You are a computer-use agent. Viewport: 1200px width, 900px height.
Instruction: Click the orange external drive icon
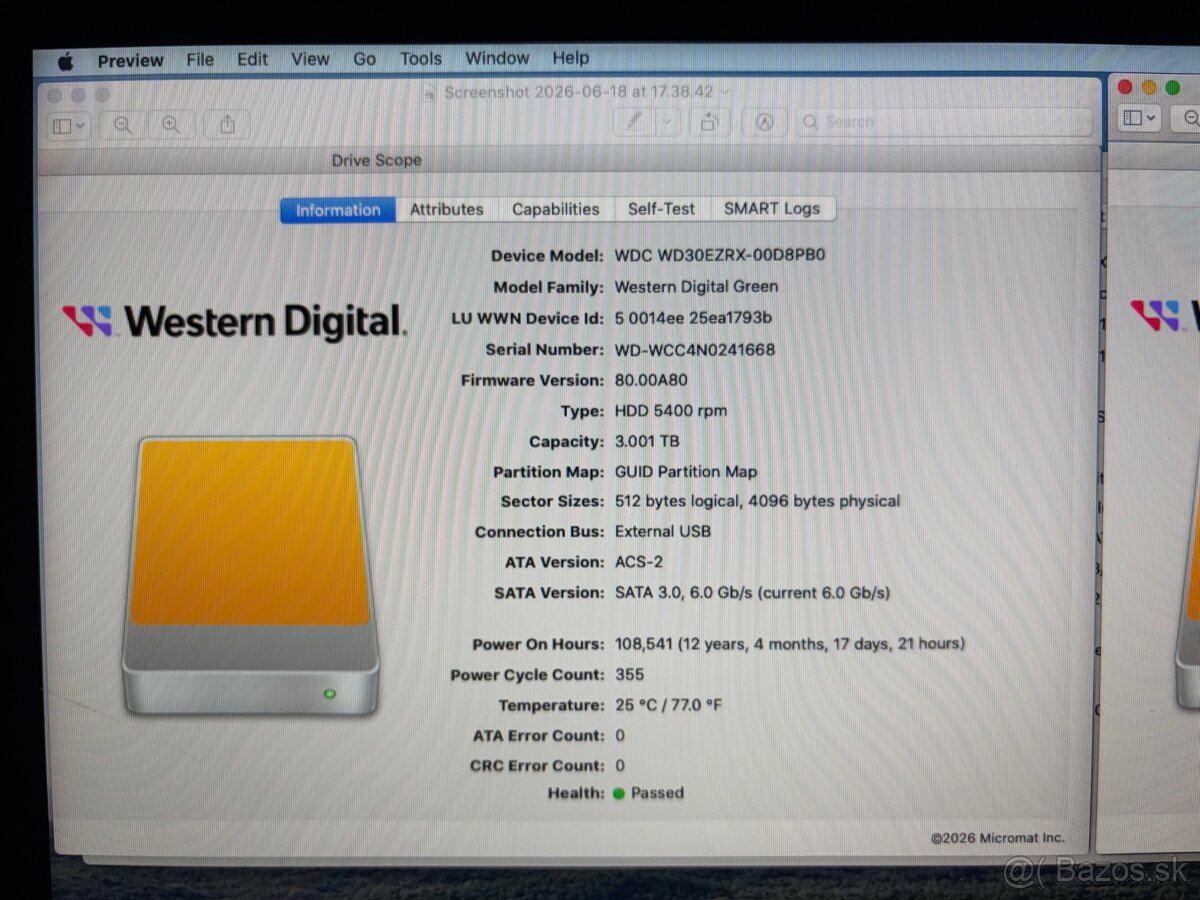[x=250, y=576]
